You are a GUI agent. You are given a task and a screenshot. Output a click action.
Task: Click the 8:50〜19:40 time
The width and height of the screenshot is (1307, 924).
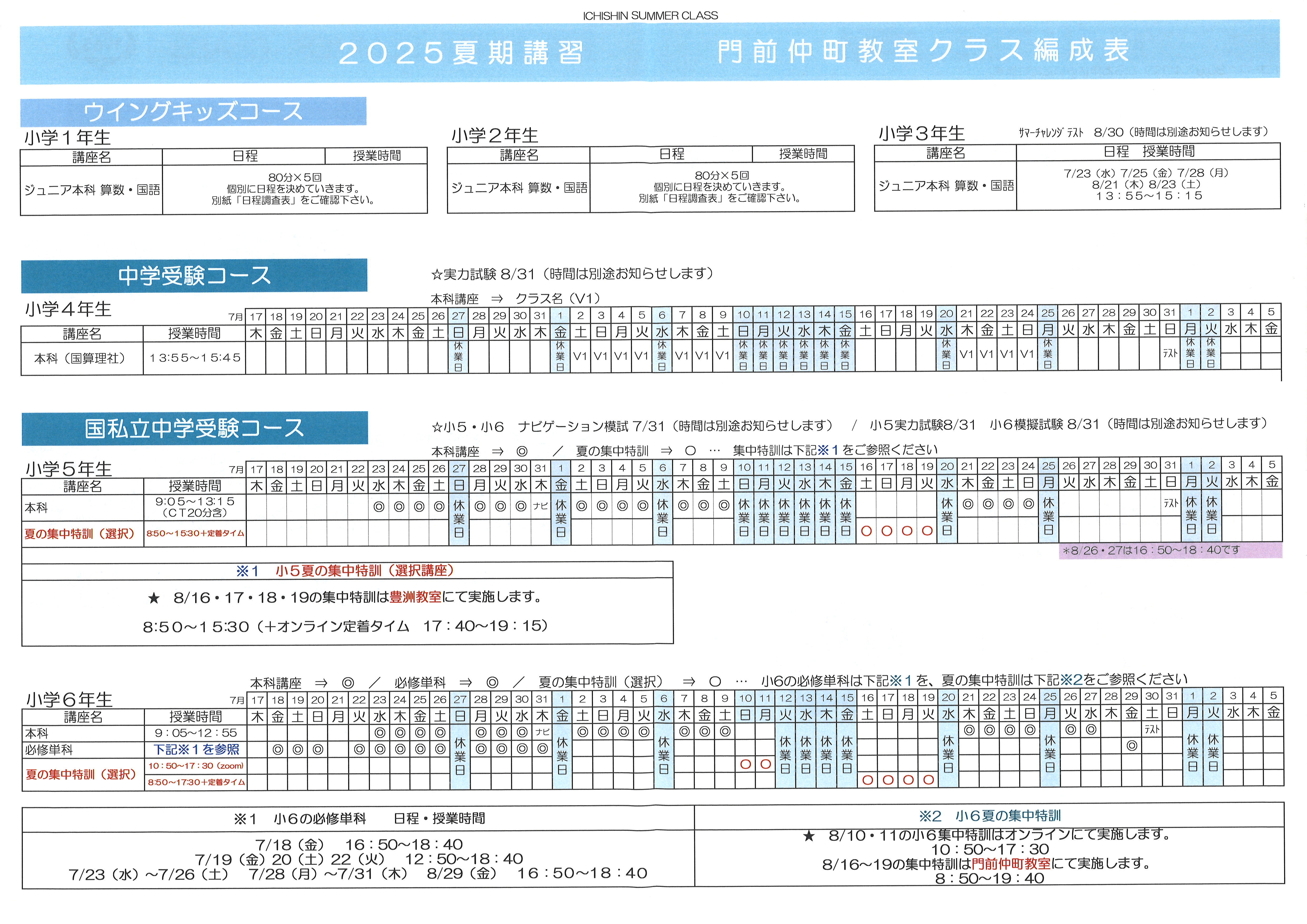989,878
